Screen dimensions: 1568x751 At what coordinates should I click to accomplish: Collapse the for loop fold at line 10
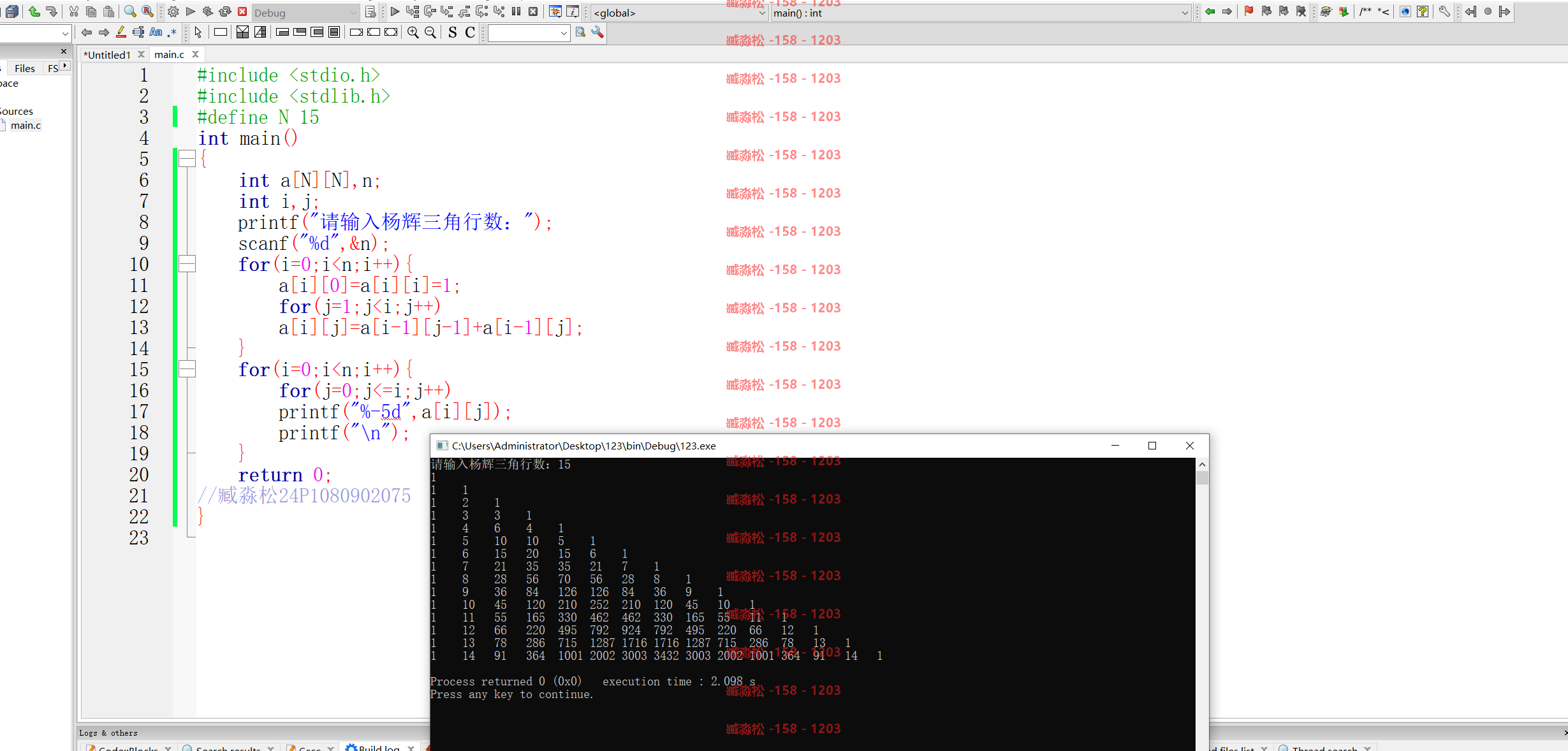pos(187,263)
